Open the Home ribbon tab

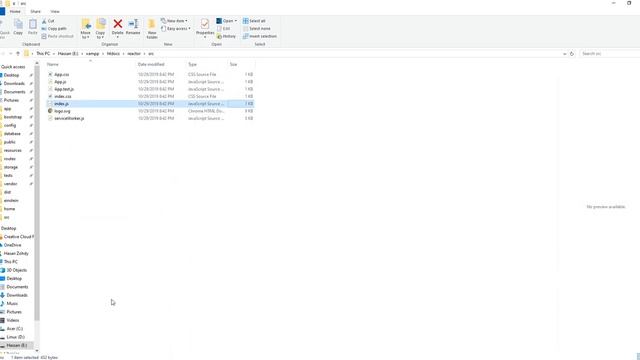pos(15,11)
